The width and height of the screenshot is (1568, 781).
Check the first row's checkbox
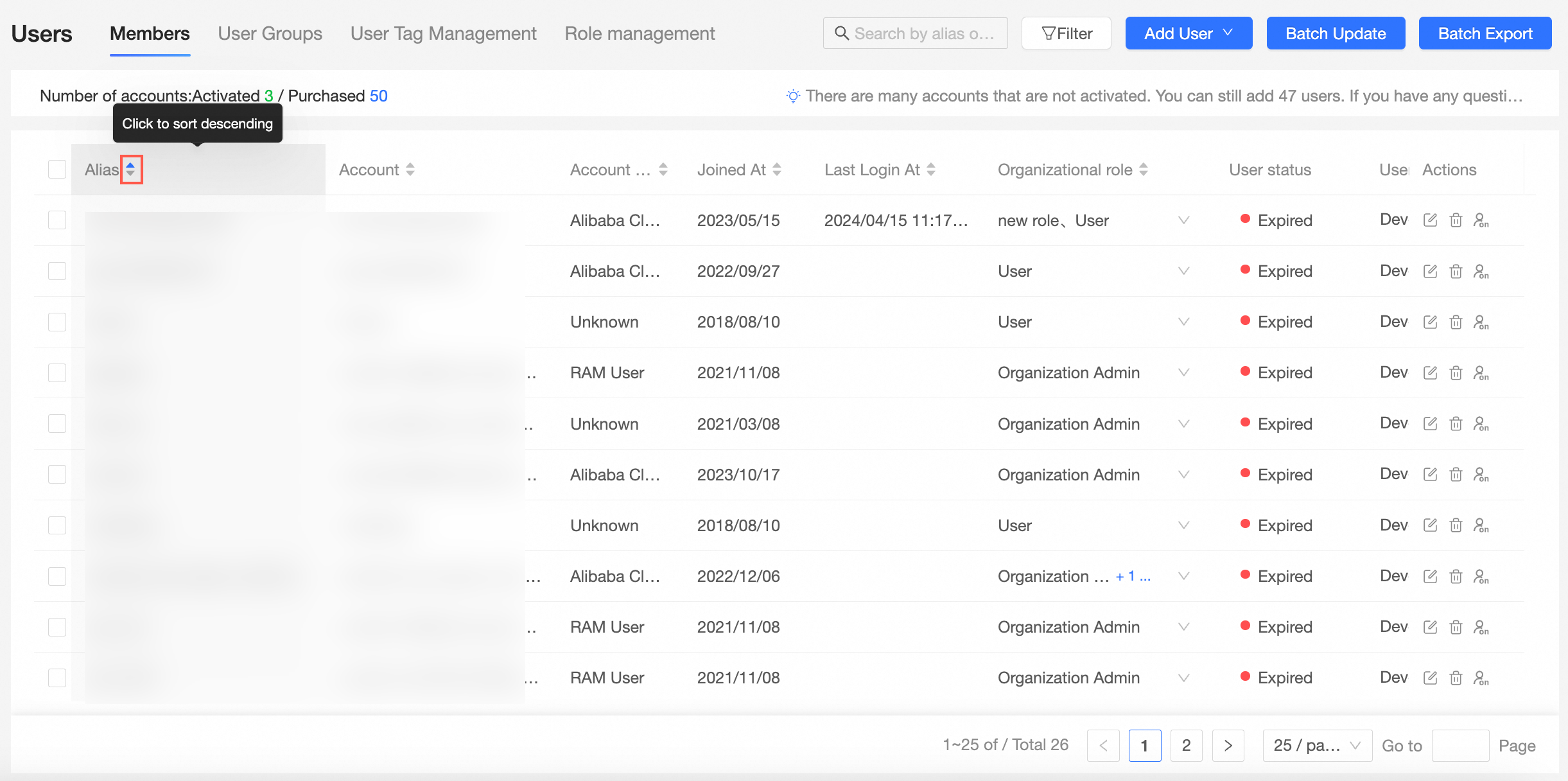click(x=57, y=220)
